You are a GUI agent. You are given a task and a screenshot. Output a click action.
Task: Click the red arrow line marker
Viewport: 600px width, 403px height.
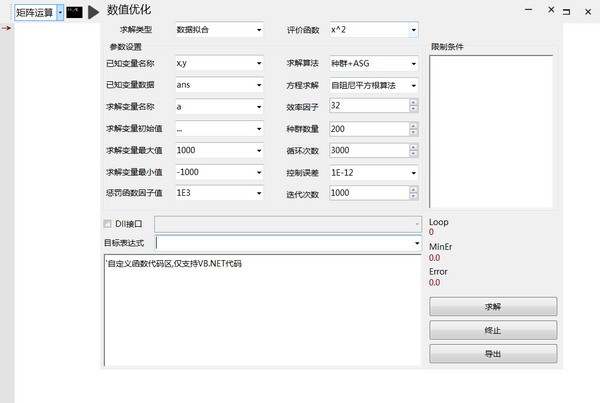6,27
